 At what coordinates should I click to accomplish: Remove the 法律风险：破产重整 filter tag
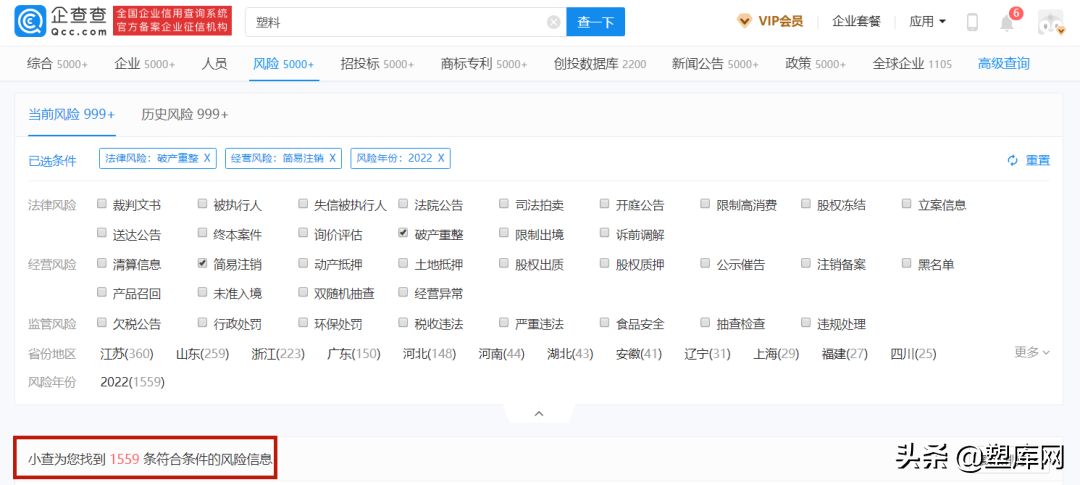tap(207, 158)
